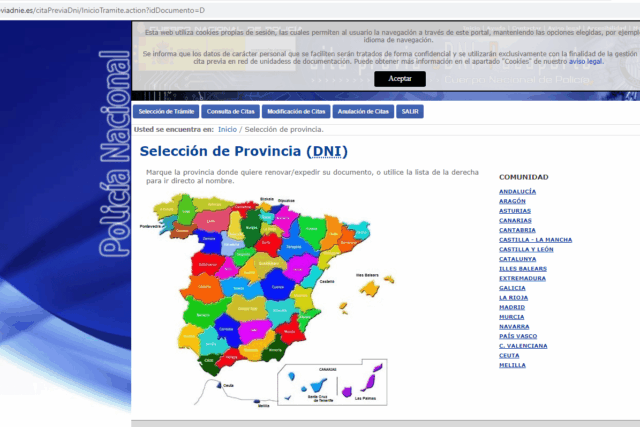Pick dark green Almería province on map
The height and width of the screenshot is (427, 640).
point(274,350)
